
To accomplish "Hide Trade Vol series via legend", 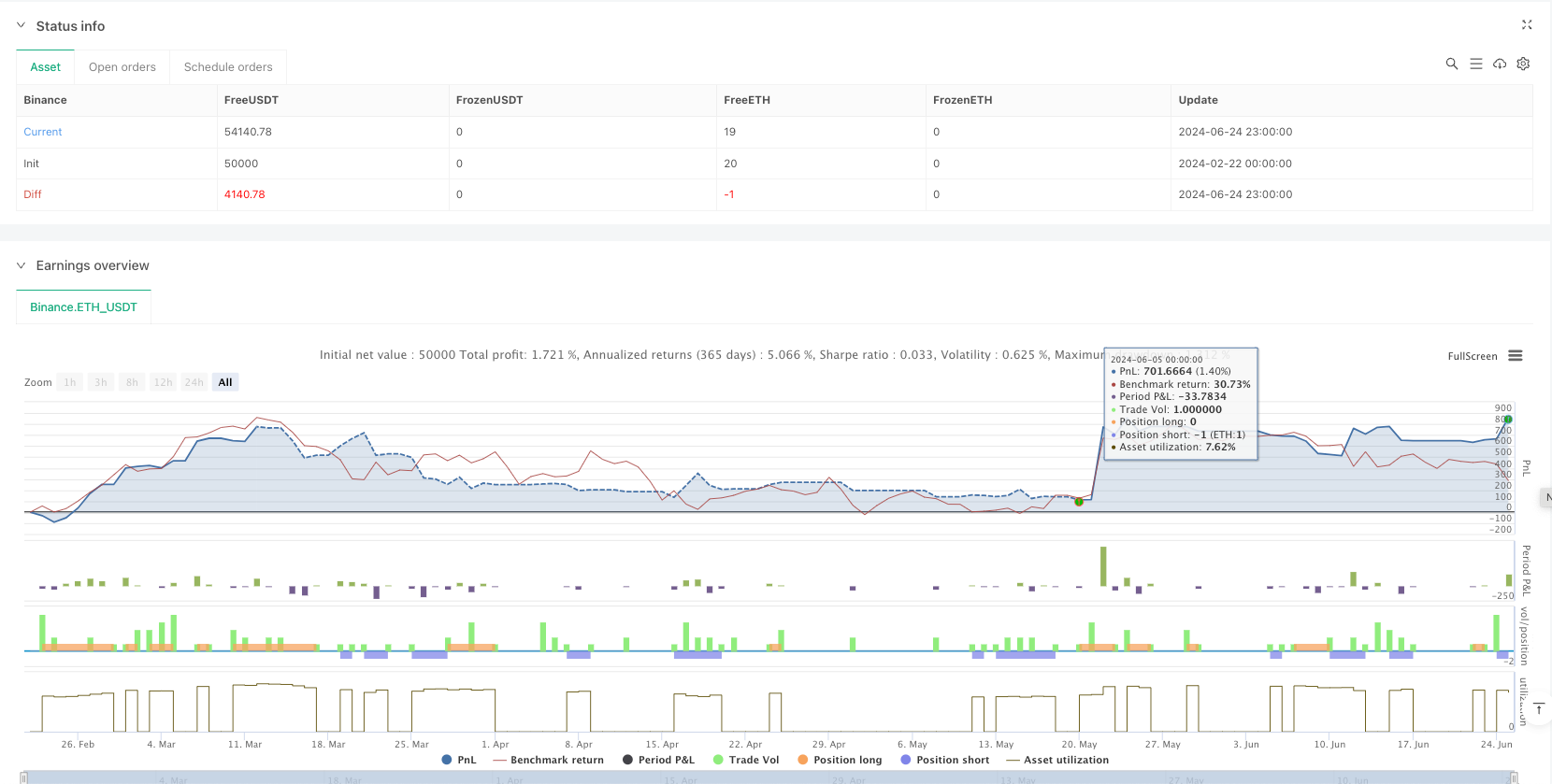I will (745, 760).
